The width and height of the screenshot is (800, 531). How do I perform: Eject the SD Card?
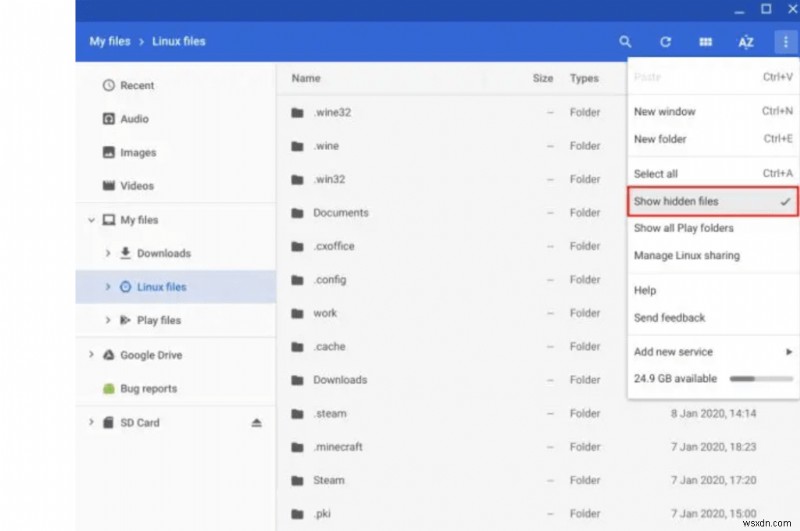(x=257, y=422)
